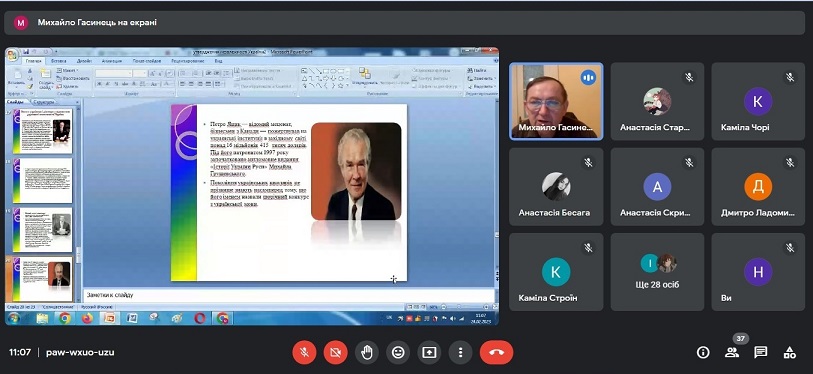Select the last highlighted slide thumbnail

43,279
